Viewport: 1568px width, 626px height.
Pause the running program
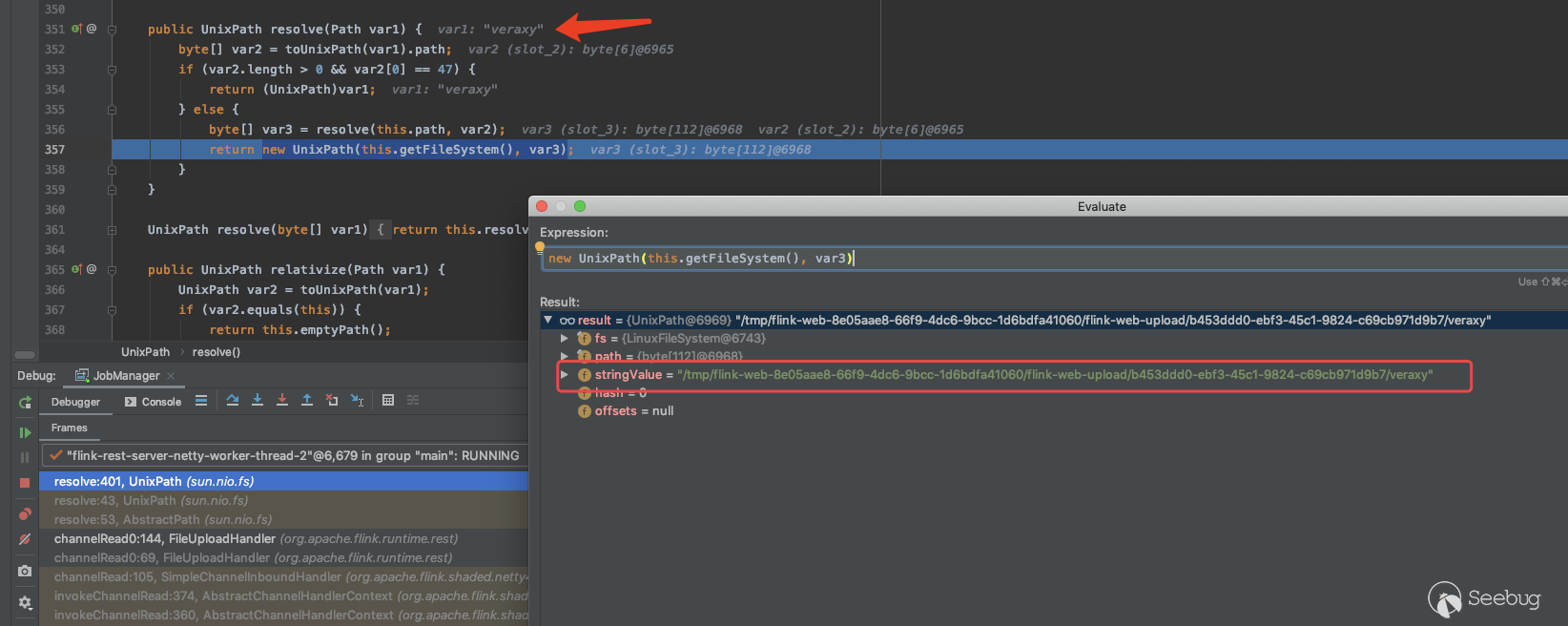point(25,458)
